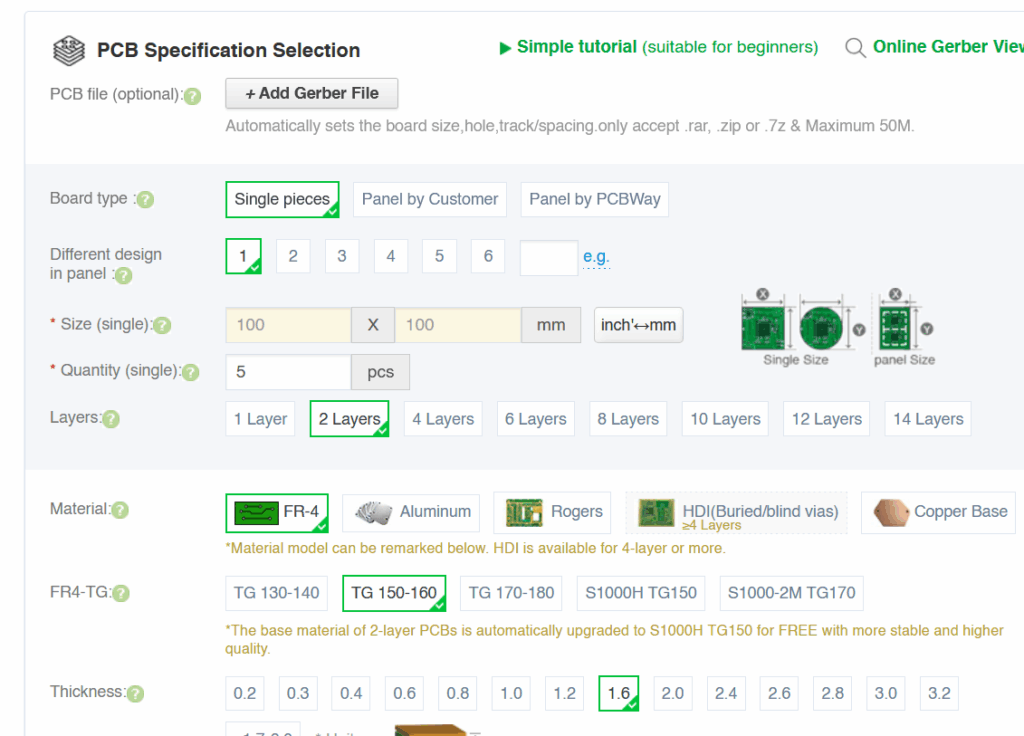Open the Simple tutorial link
Viewport: 1024px width, 736px height.
[667, 47]
